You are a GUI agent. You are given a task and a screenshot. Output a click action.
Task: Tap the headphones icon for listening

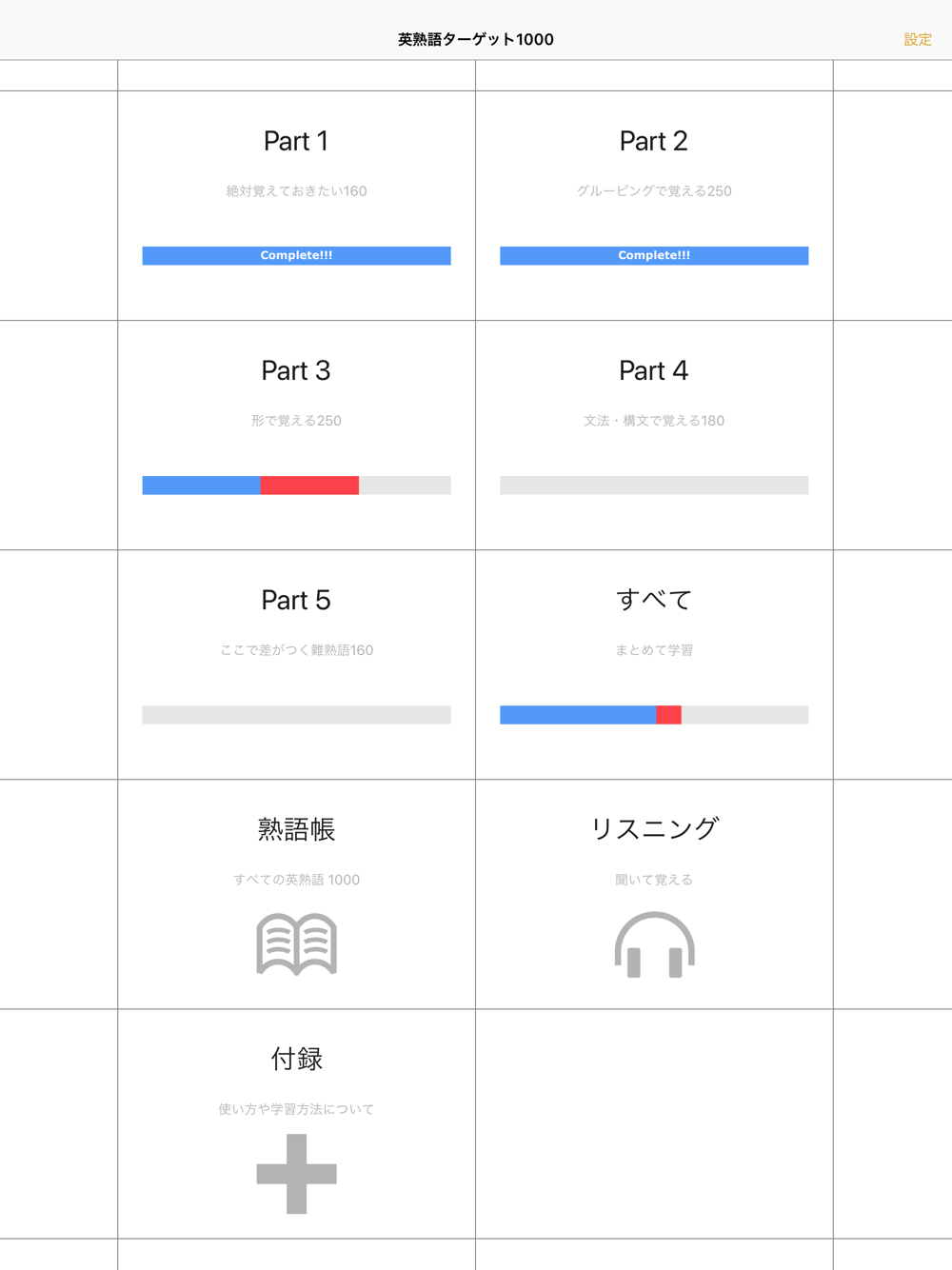point(654,944)
